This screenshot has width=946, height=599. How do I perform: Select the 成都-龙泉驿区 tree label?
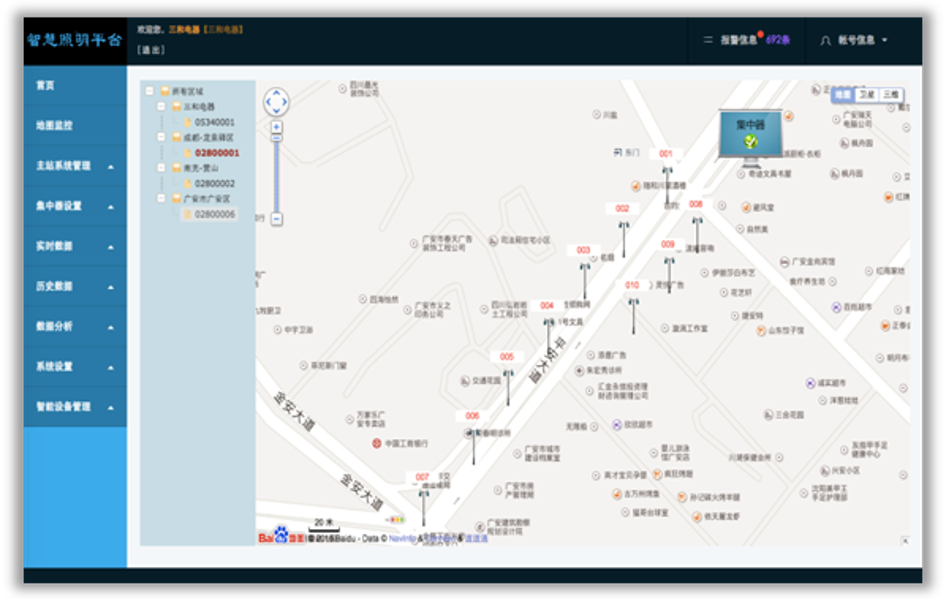coord(208,137)
